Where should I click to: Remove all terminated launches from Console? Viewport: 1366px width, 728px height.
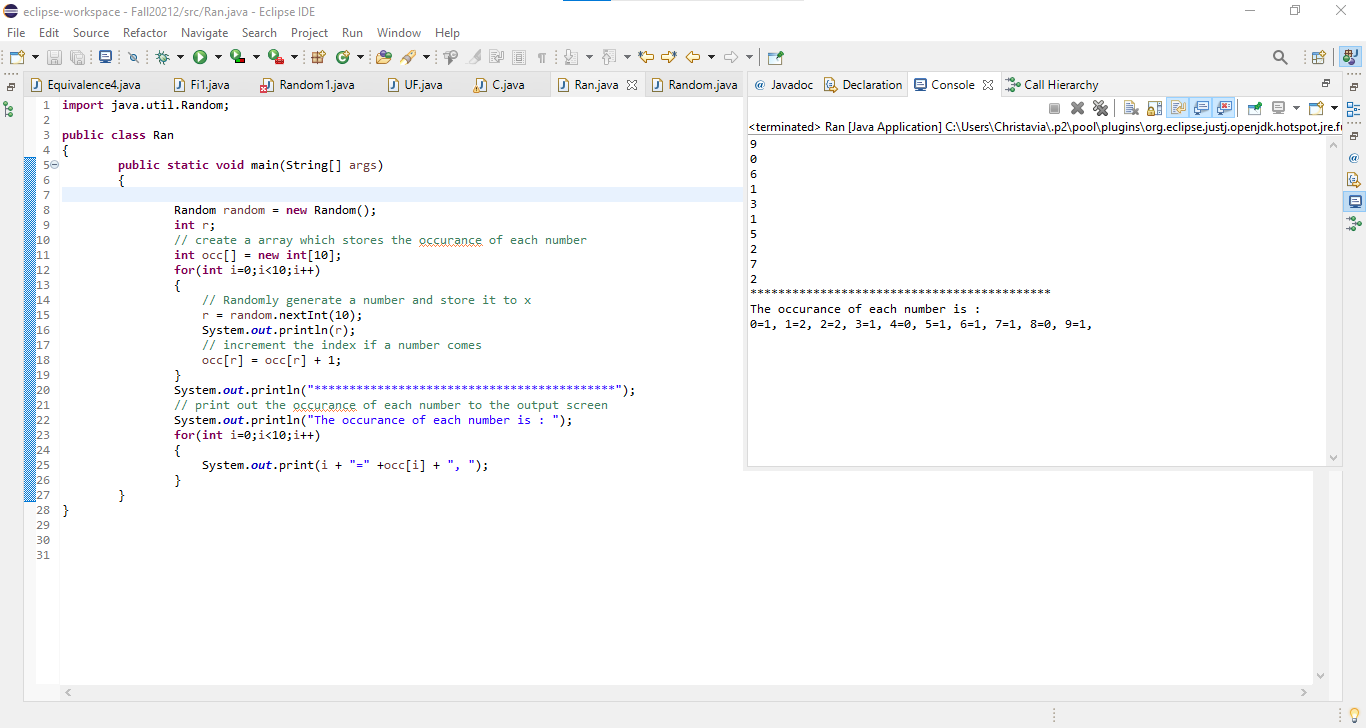tap(1100, 107)
